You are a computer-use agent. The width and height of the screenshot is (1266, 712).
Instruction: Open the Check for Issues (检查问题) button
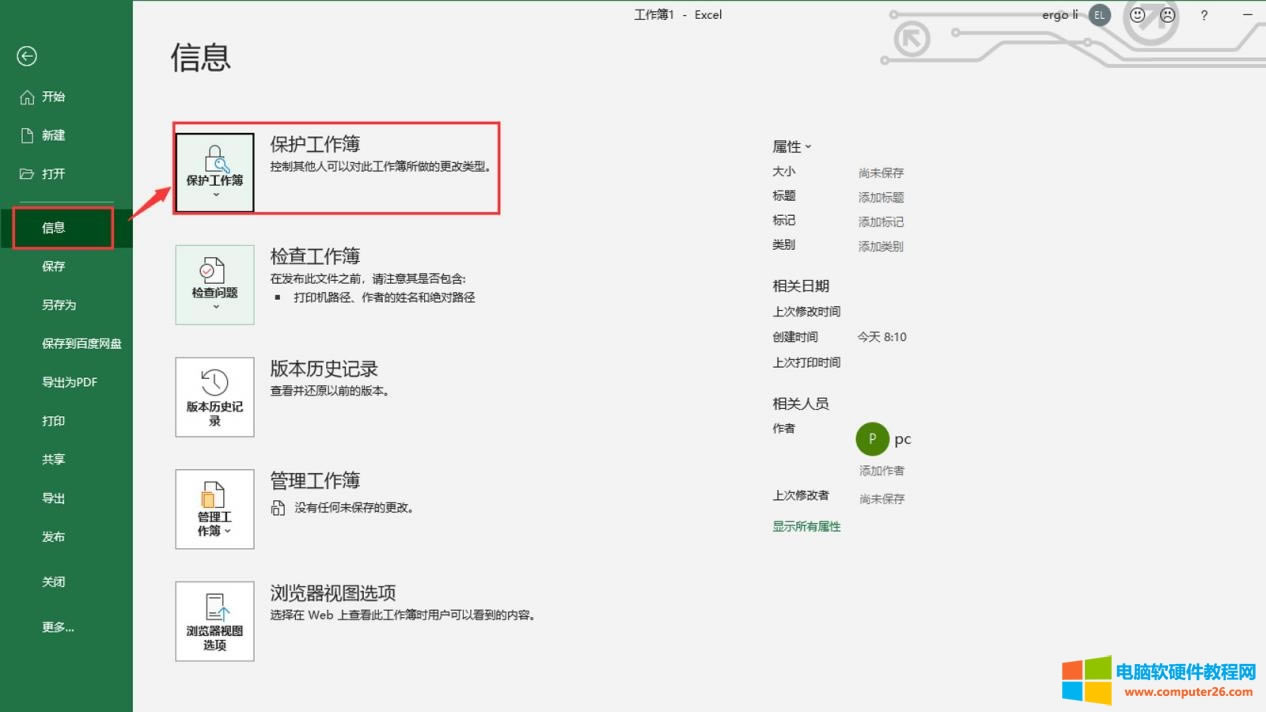pos(215,285)
